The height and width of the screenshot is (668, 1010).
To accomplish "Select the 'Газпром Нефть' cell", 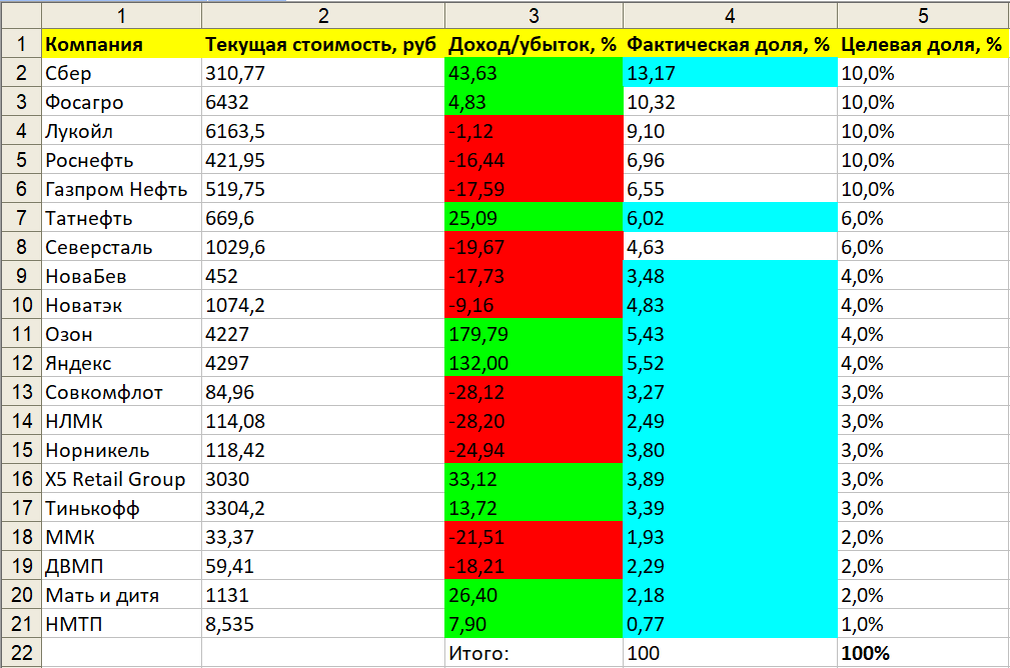I will [x=121, y=189].
